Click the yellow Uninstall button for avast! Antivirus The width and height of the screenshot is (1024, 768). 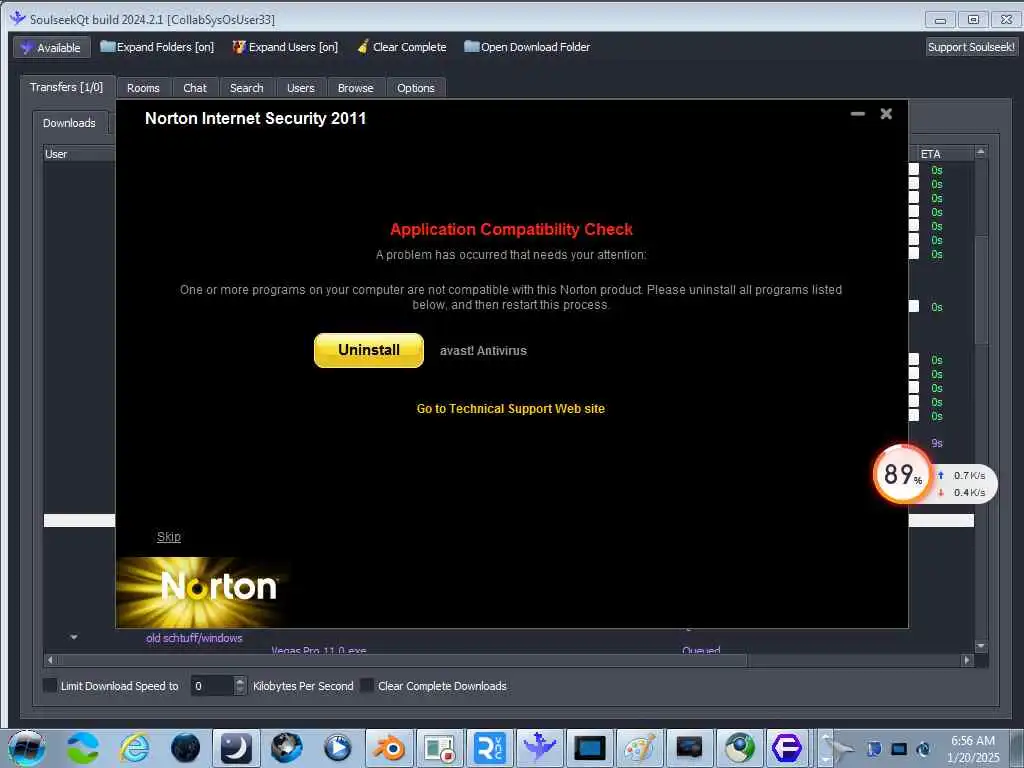click(368, 350)
